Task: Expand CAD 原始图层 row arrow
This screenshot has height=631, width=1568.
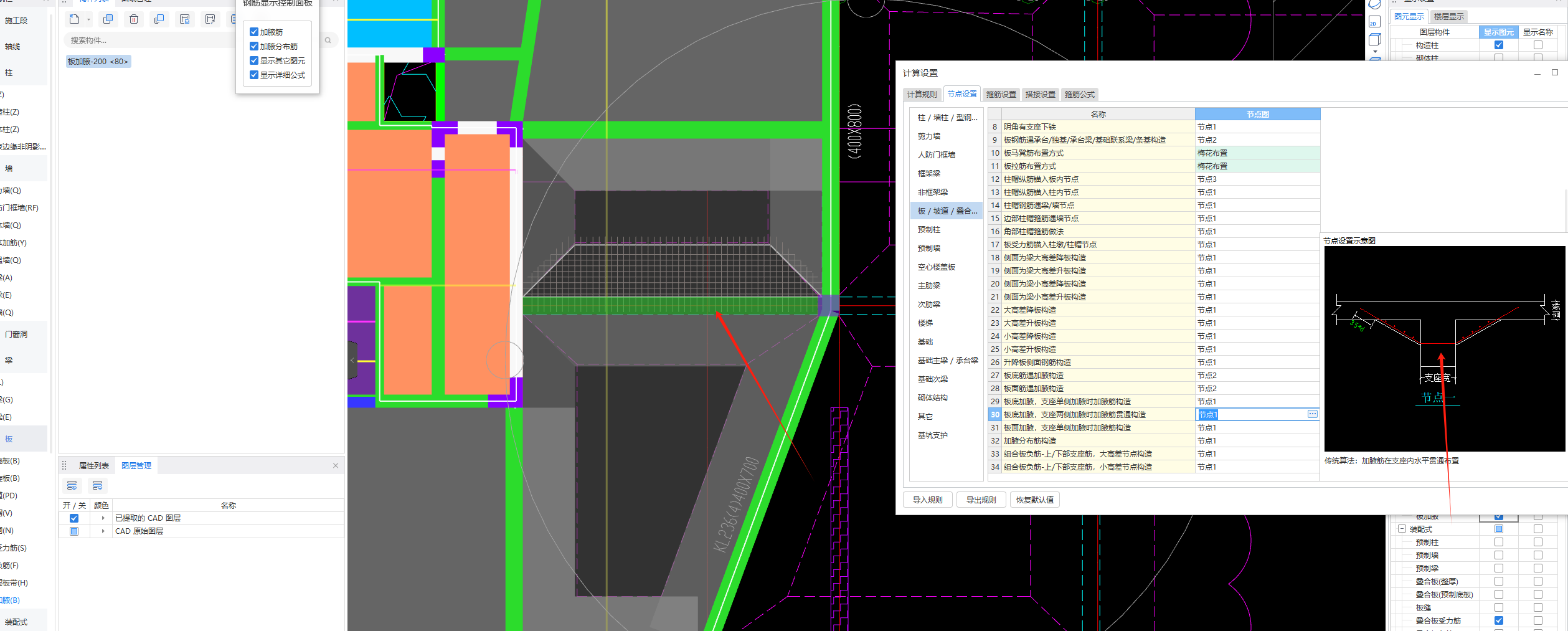Action: [x=103, y=531]
